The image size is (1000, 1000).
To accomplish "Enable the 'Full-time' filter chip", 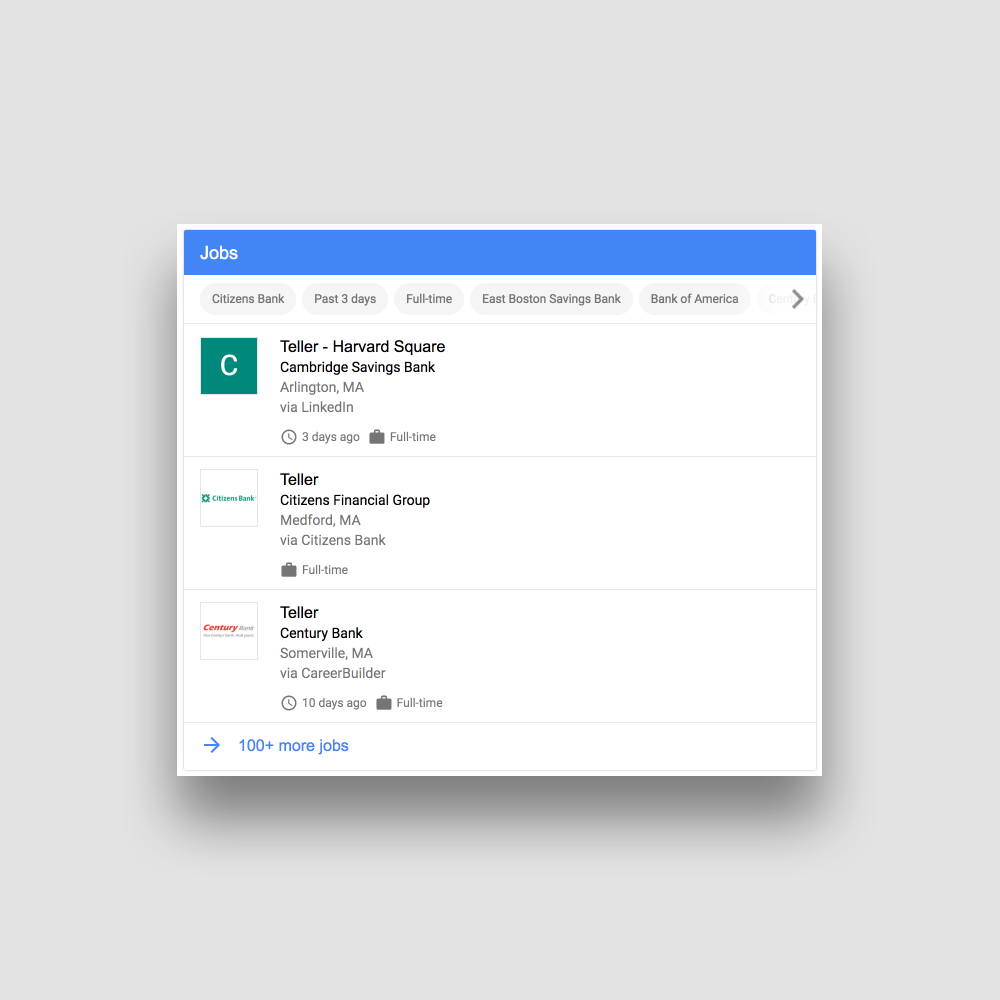I will pyautogui.click(x=429, y=299).
